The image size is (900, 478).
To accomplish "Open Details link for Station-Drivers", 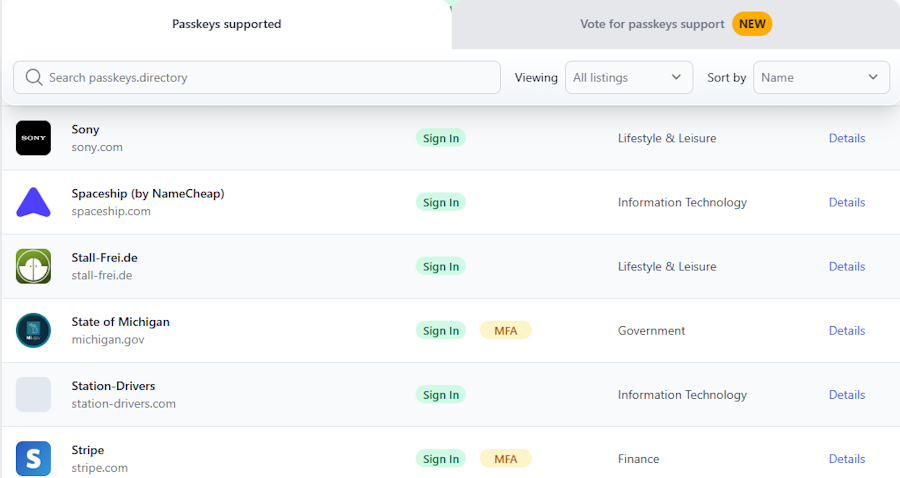I will coord(847,394).
